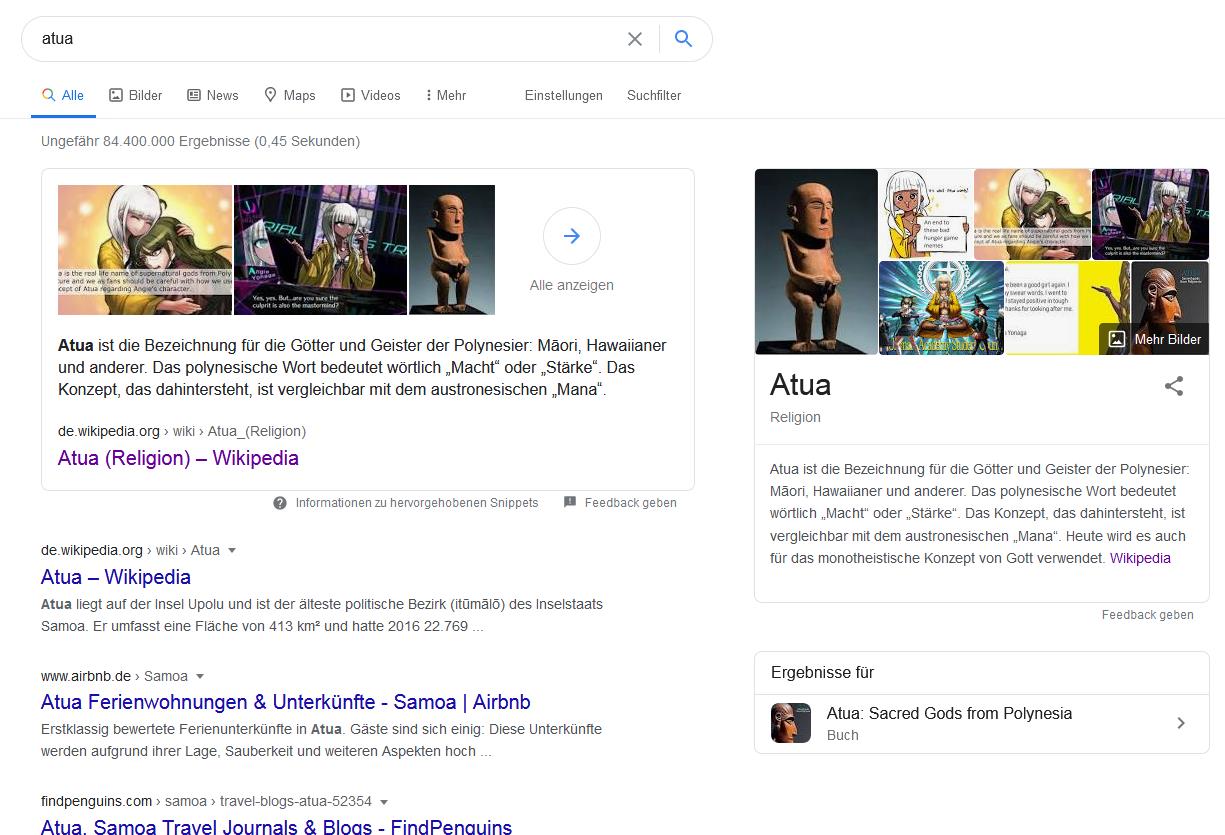Go to the Videos tab
This screenshot has width=1225, height=835.
[370, 95]
